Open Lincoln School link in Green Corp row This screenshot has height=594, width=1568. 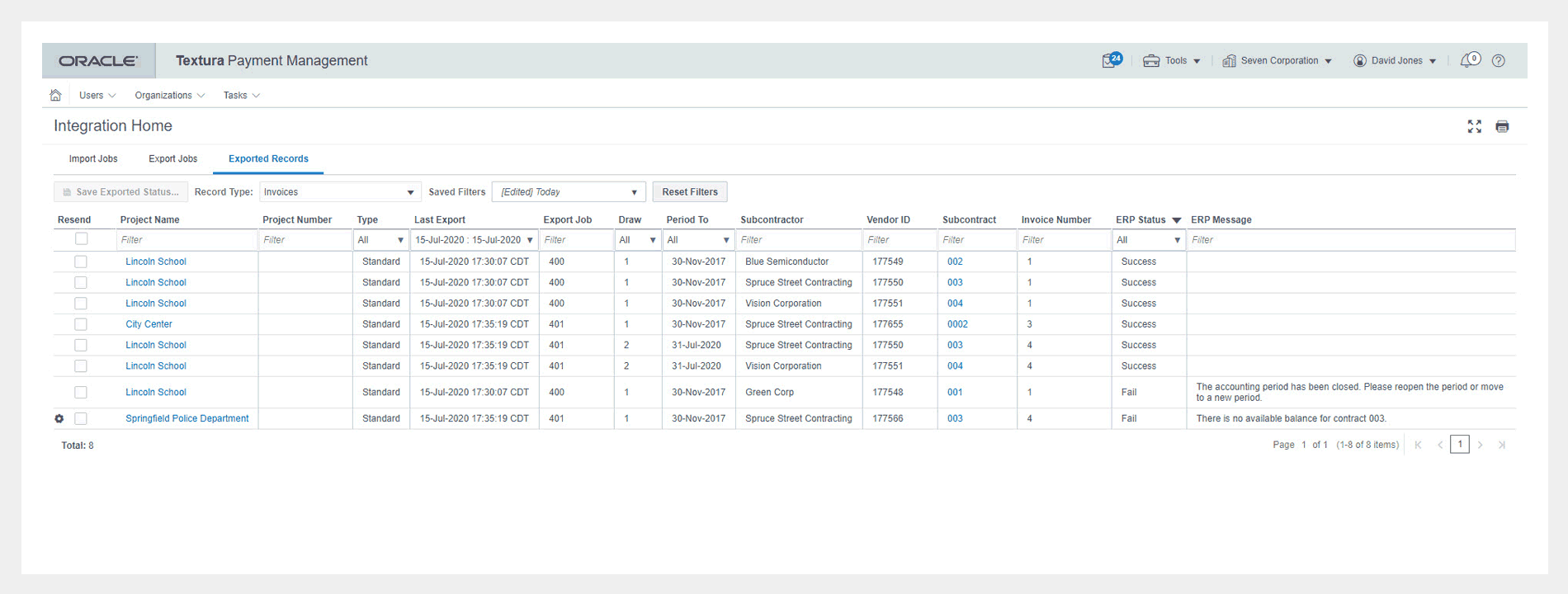click(156, 393)
